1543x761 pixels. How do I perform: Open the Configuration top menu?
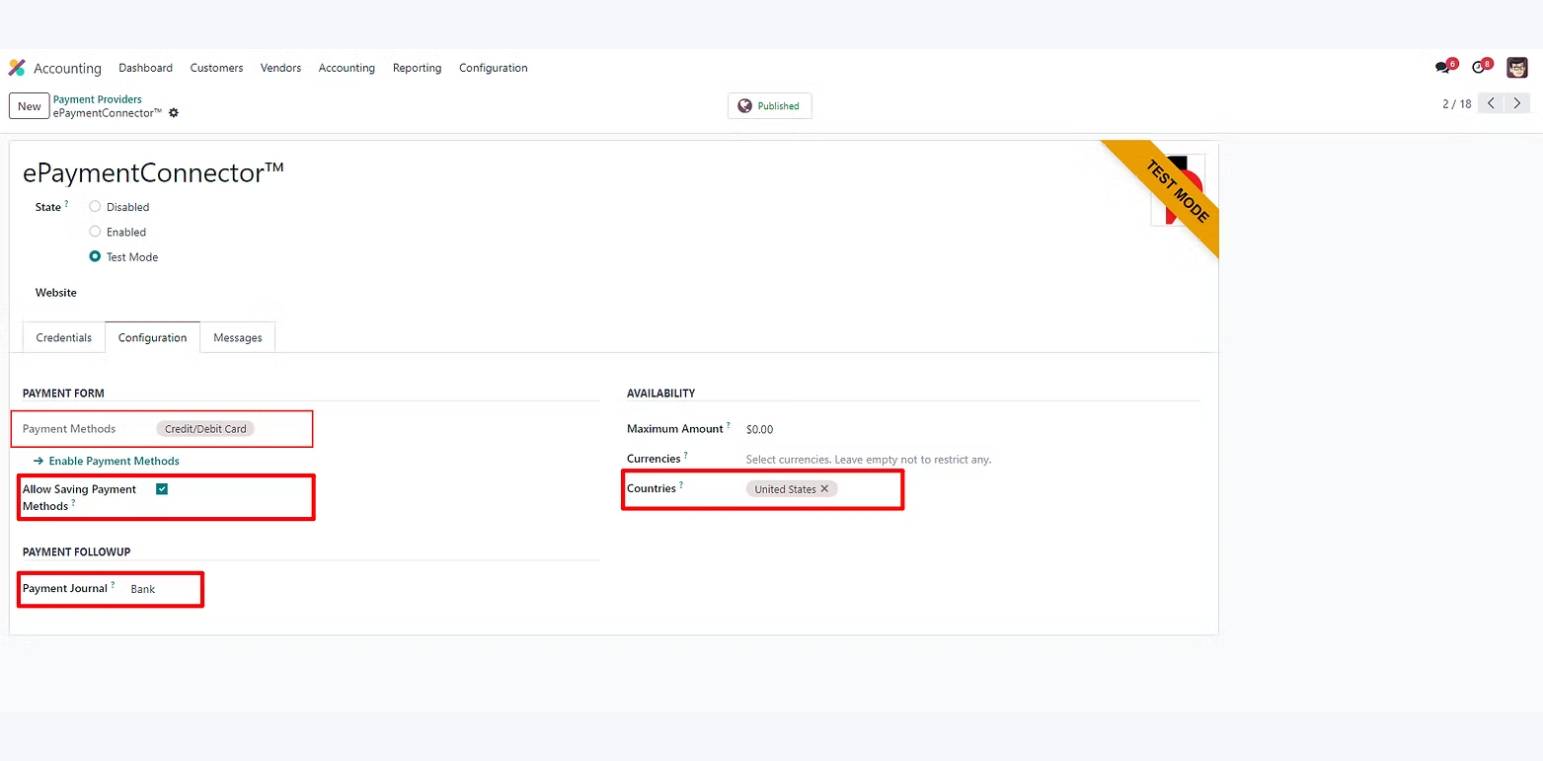[493, 68]
